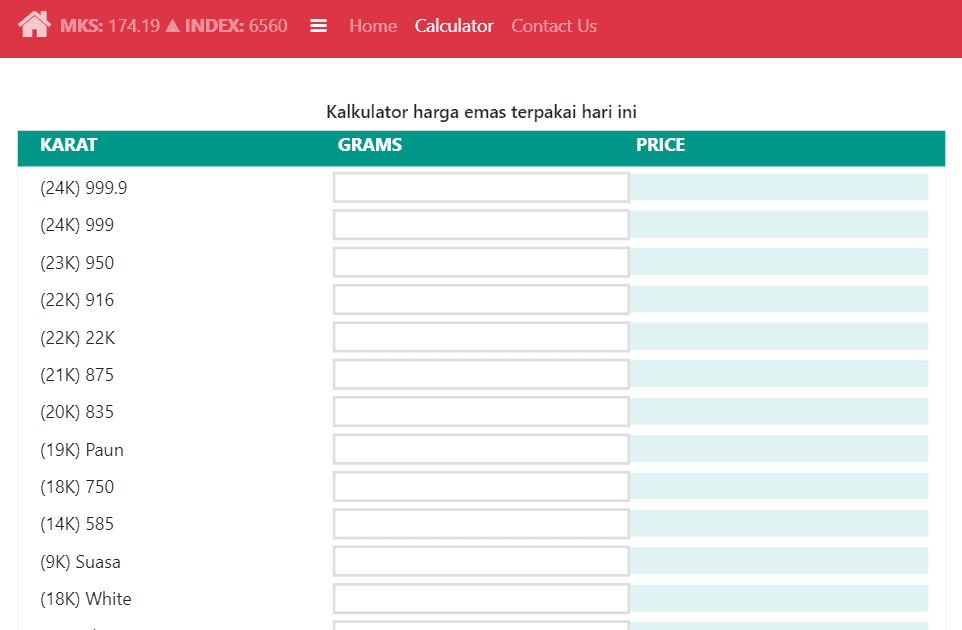Viewport: 962px width, 630px height.
Task: Click price field for (22K) 916
Action: click(x=779, y=299)
